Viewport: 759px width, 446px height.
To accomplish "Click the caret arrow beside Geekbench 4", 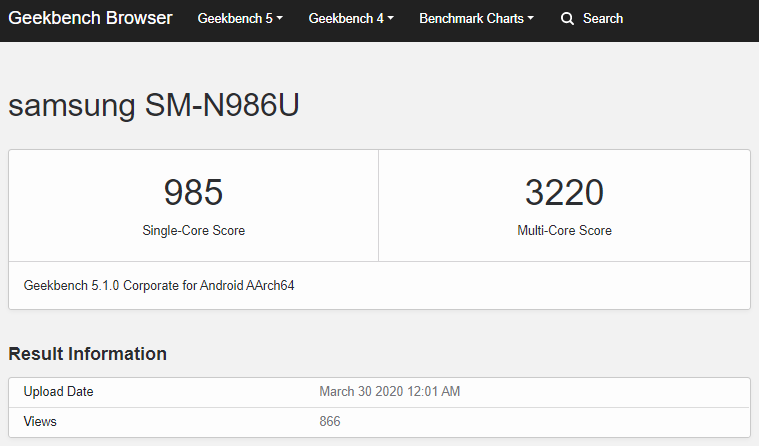I will pyautogui.click(x=390, y=19).
